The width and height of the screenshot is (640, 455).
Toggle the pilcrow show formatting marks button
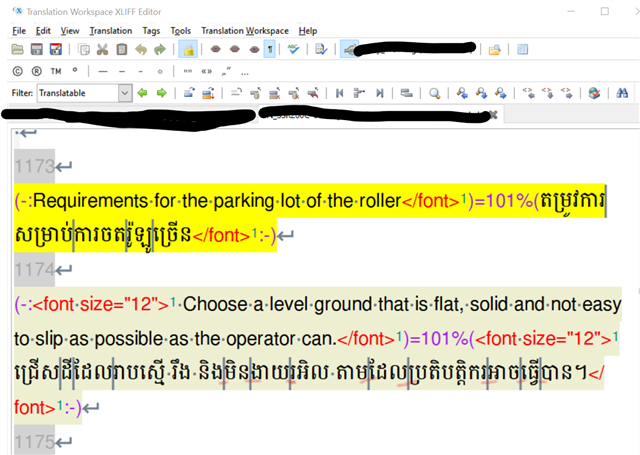coord(269,49)
